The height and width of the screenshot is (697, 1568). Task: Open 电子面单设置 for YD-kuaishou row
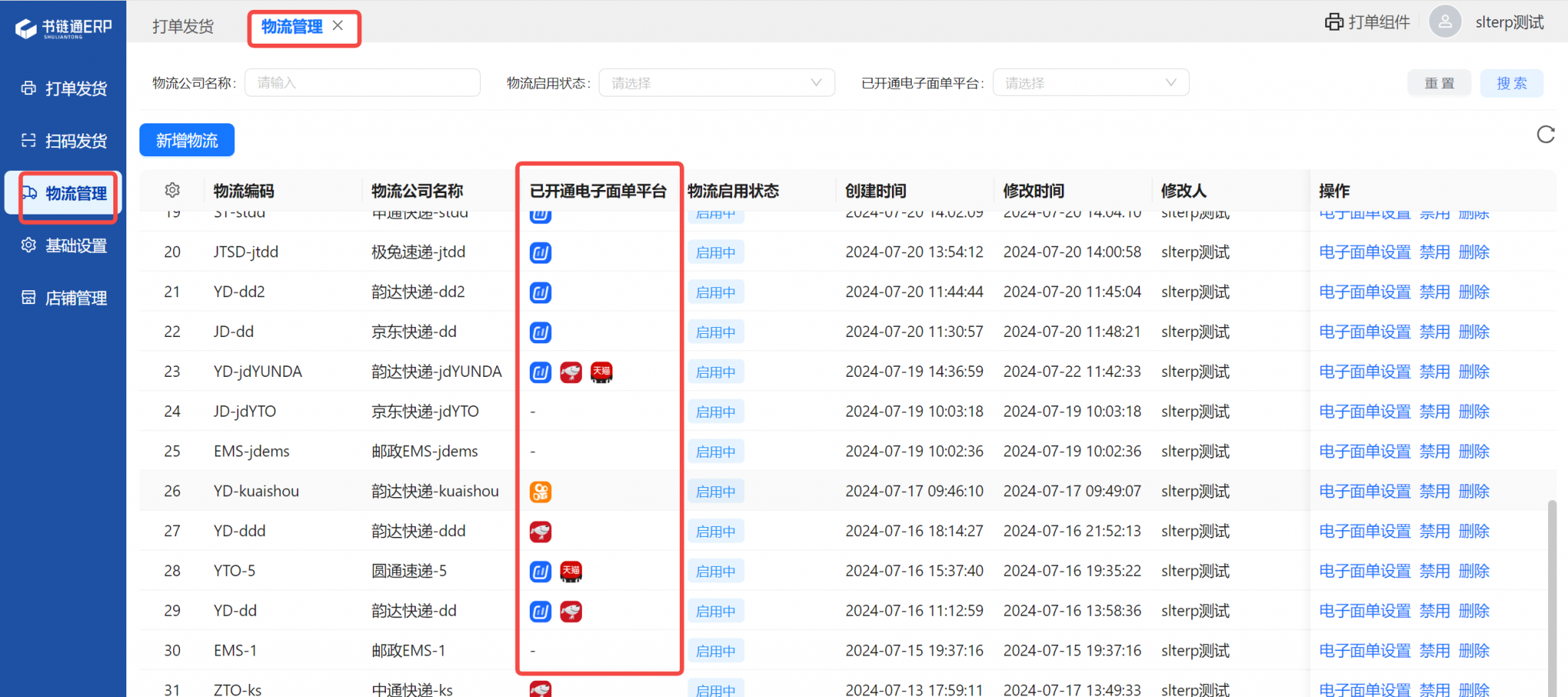1364,491
